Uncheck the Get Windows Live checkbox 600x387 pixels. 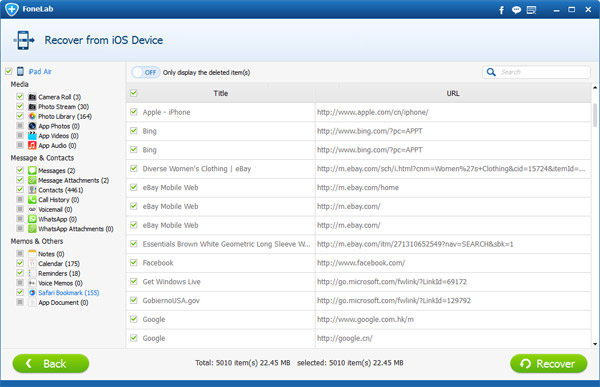click(134, 281)
